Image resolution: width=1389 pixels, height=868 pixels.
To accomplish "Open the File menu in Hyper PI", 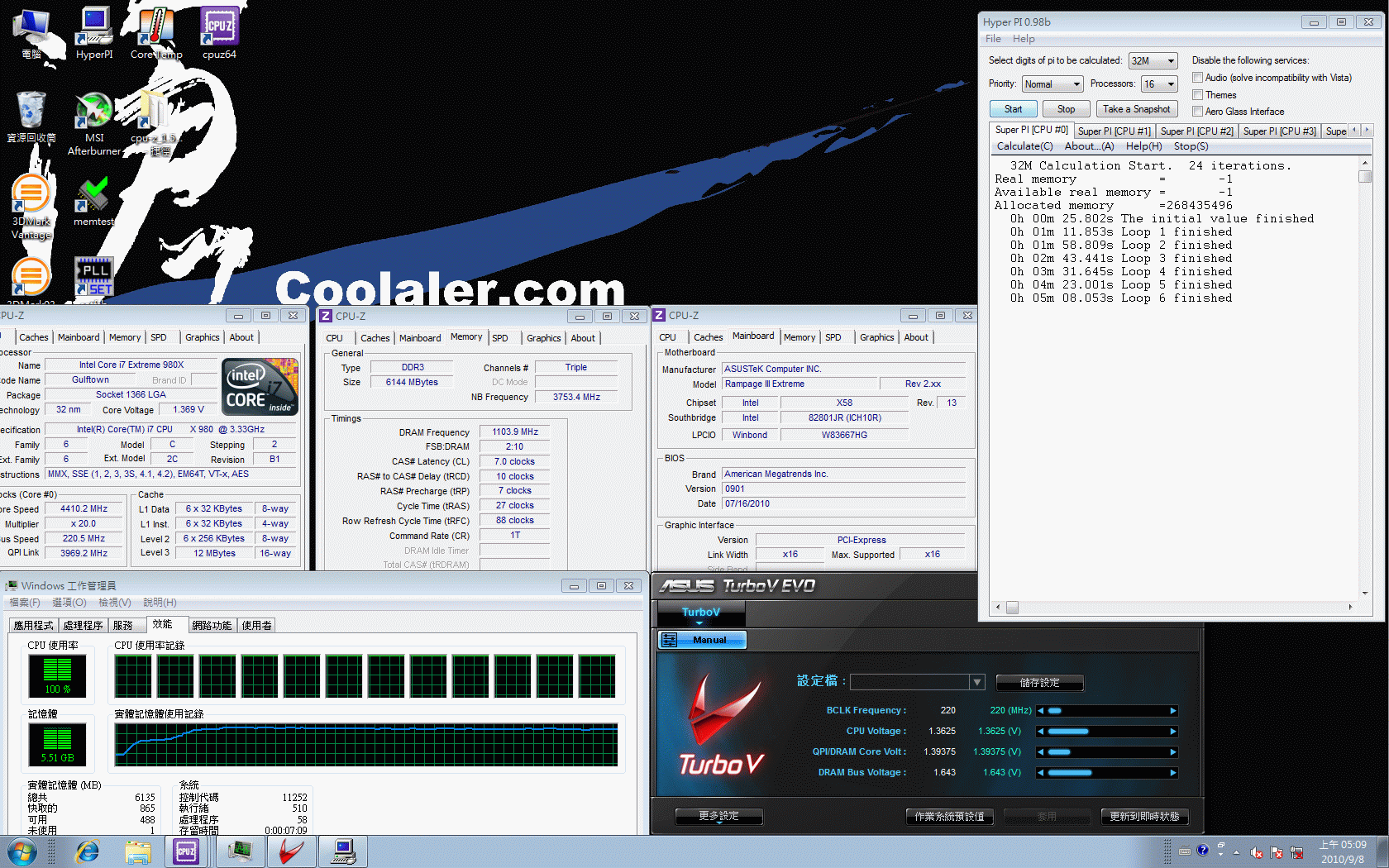I will pyautogui.click(x=993, y=39).
